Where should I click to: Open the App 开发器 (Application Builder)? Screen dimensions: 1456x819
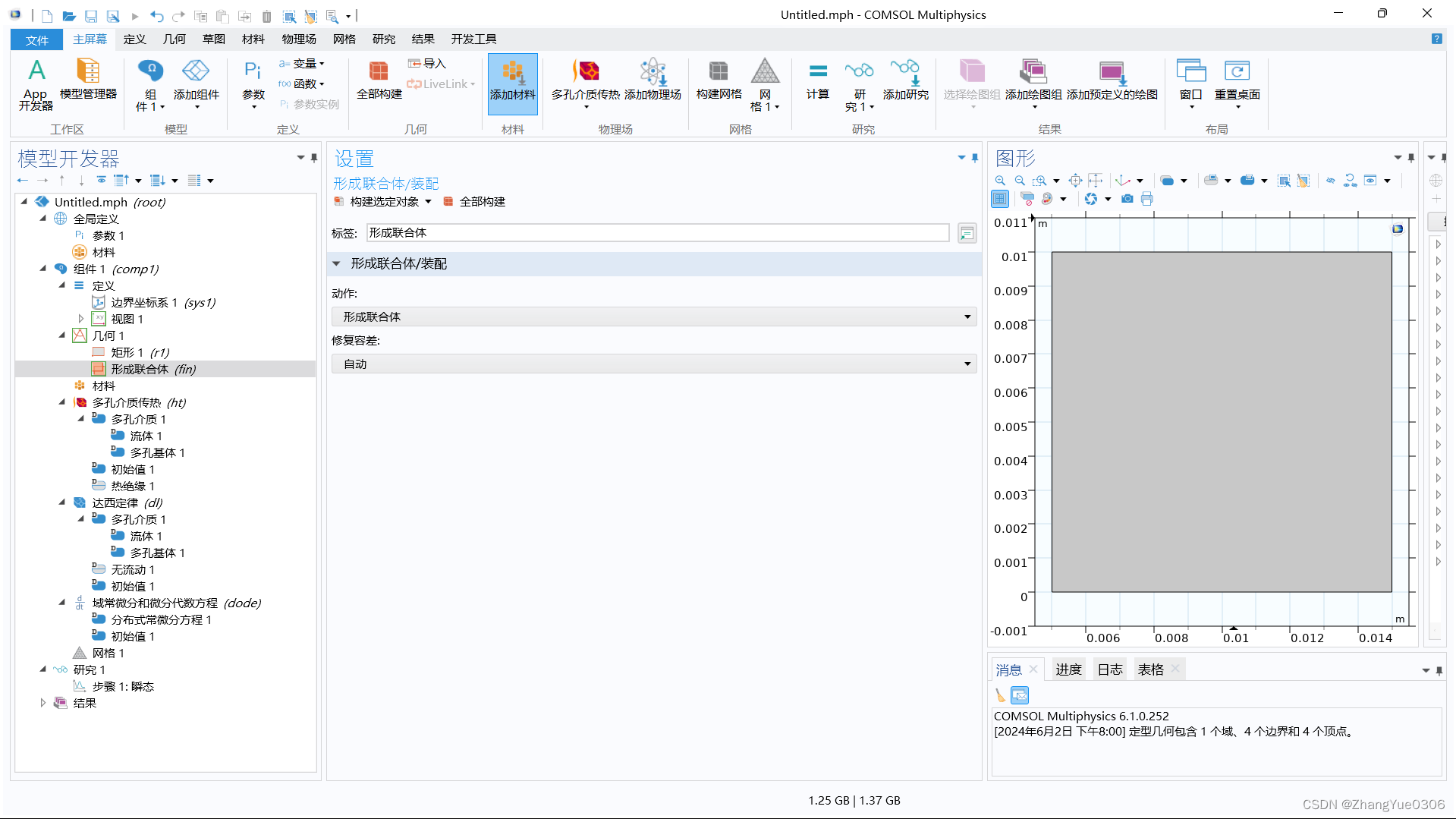[36, 84]
